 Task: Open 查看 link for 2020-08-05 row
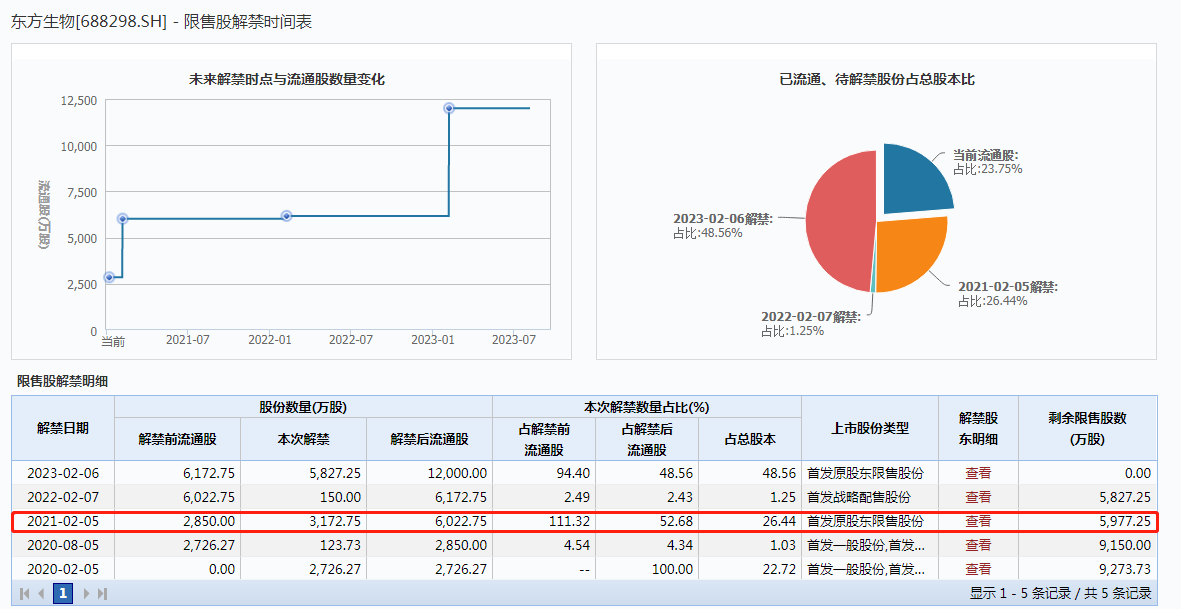coord(978,545)
